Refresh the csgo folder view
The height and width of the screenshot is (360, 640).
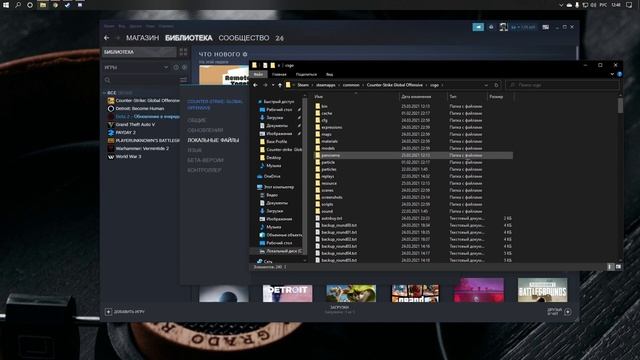point(496,85)
